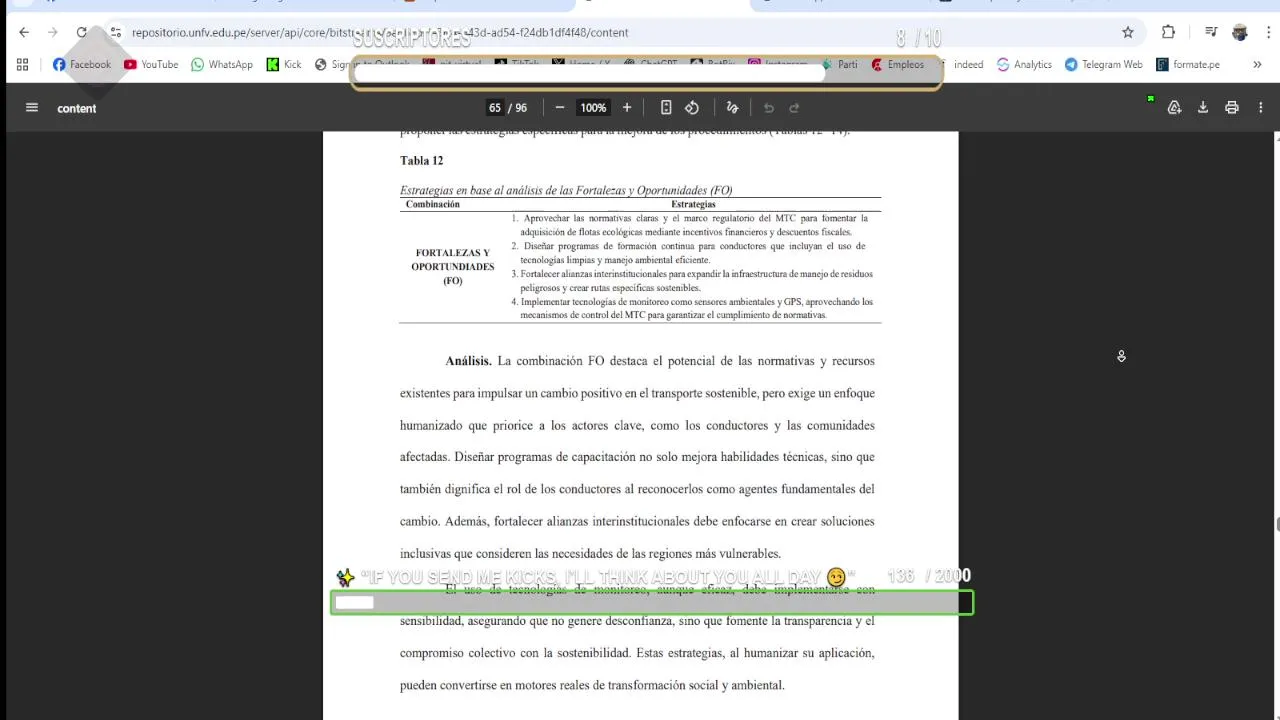Bookmark this page with the star
Image resolution: width=1280 pixels, height=720 pixels.
(1128, 32)
